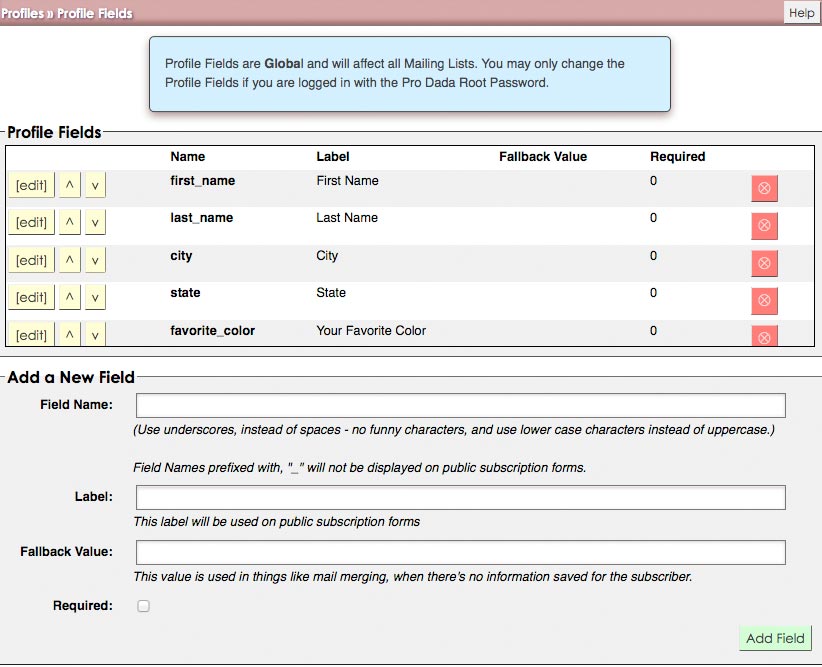
Task: Delete the last_name profile field
Action: pyautogui.click(x=764, y=226)
